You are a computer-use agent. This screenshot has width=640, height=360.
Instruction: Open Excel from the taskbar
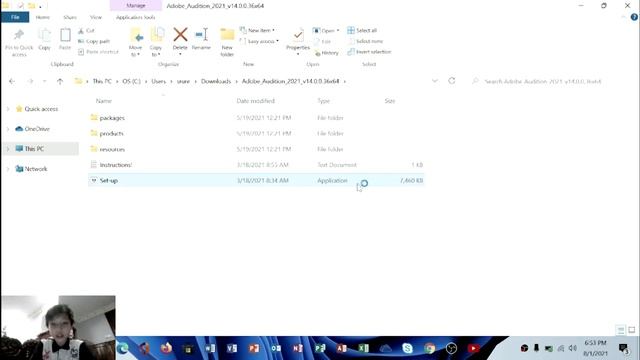pyautogui.click(x=363, y=348)
